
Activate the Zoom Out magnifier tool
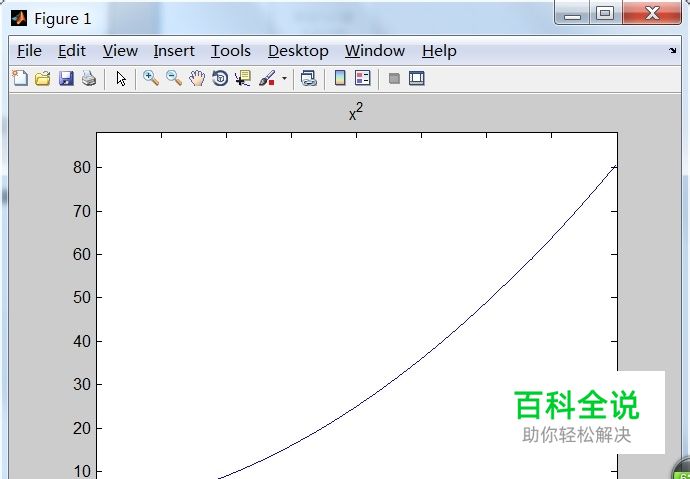tap(174, 78)
